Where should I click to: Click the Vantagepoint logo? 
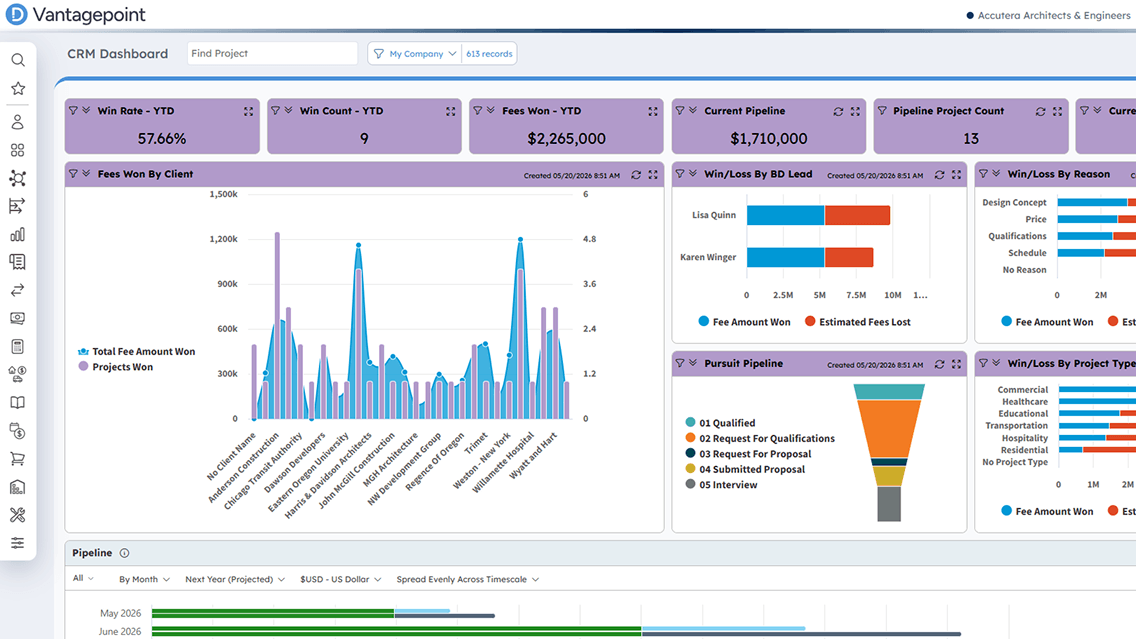click(x=75, y=14)
